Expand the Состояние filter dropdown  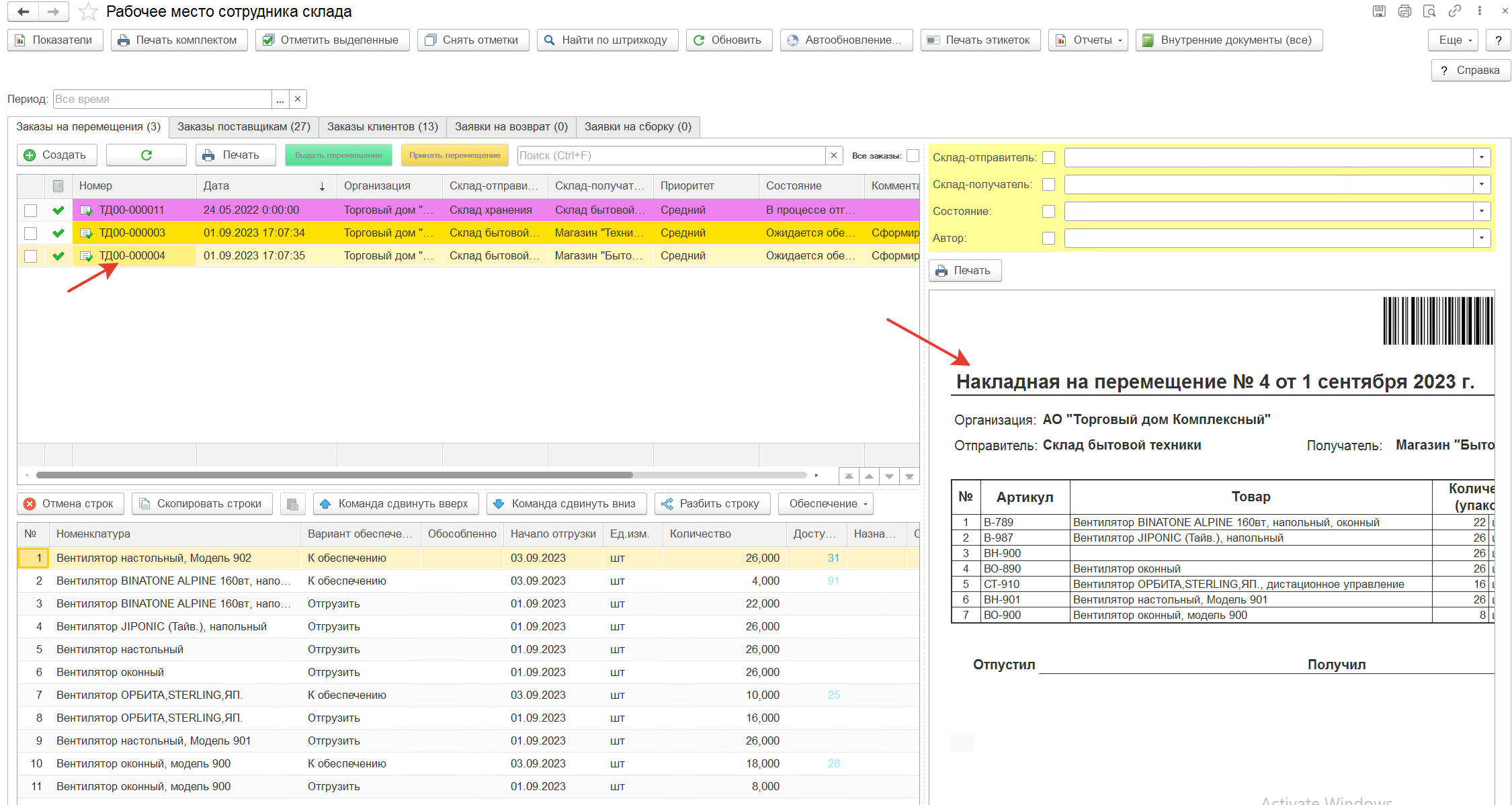(1482, 212)
